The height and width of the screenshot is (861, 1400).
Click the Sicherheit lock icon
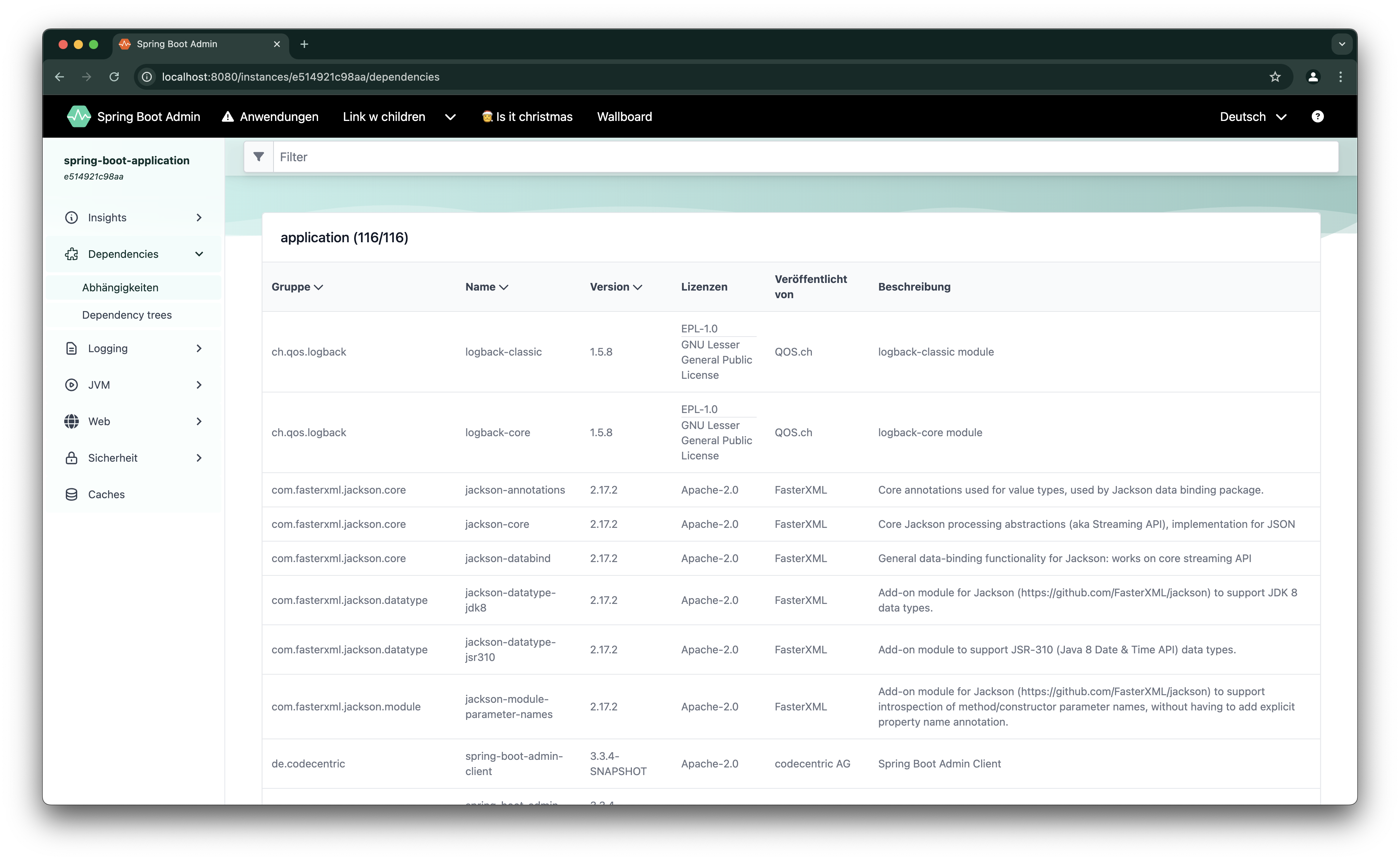(71, 457)
